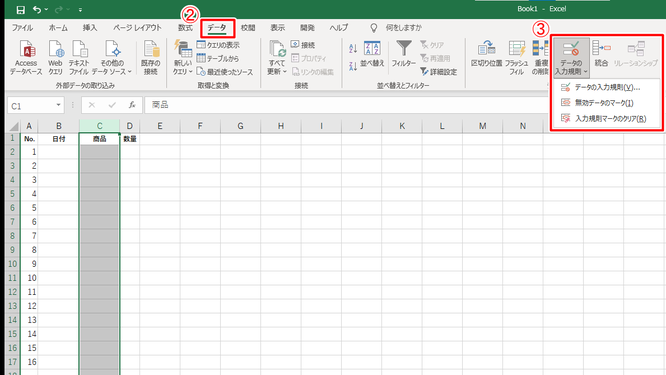Select the データ ribbon tab
Screen dimensions: 666x375
[x=217, y=28]
